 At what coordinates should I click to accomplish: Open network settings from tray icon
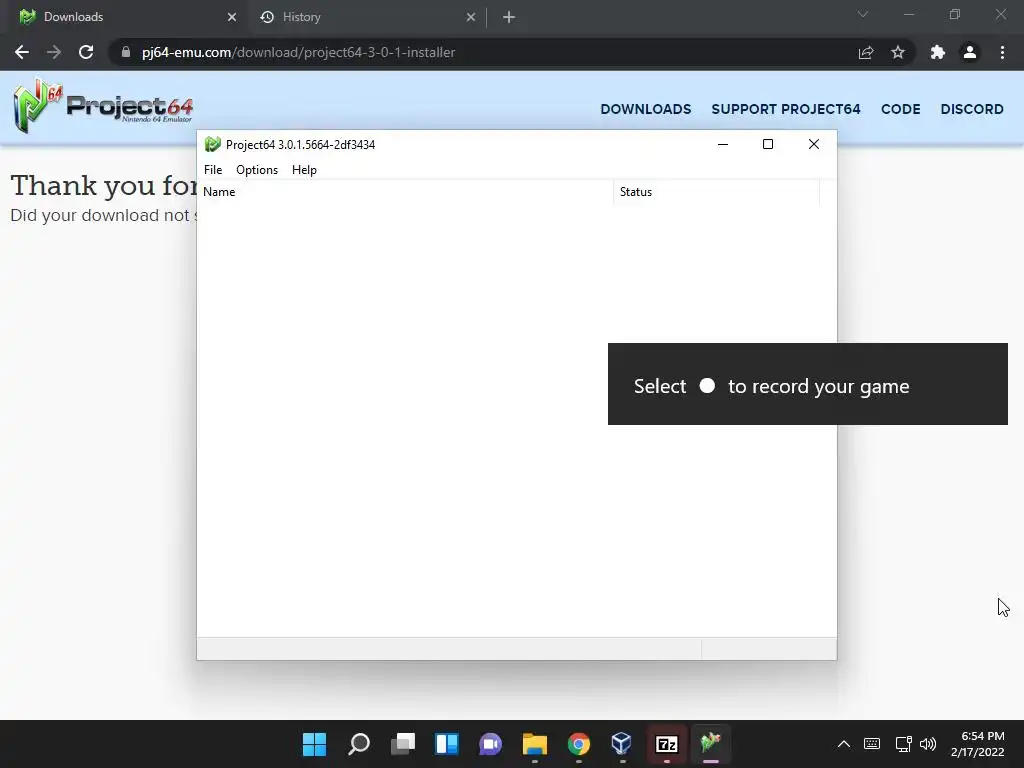pos(903,744)
